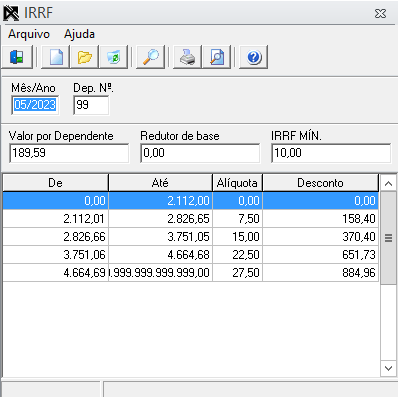Click the De column header
The height and width of the screenshot is (397, 398).
tap(56, 183)
